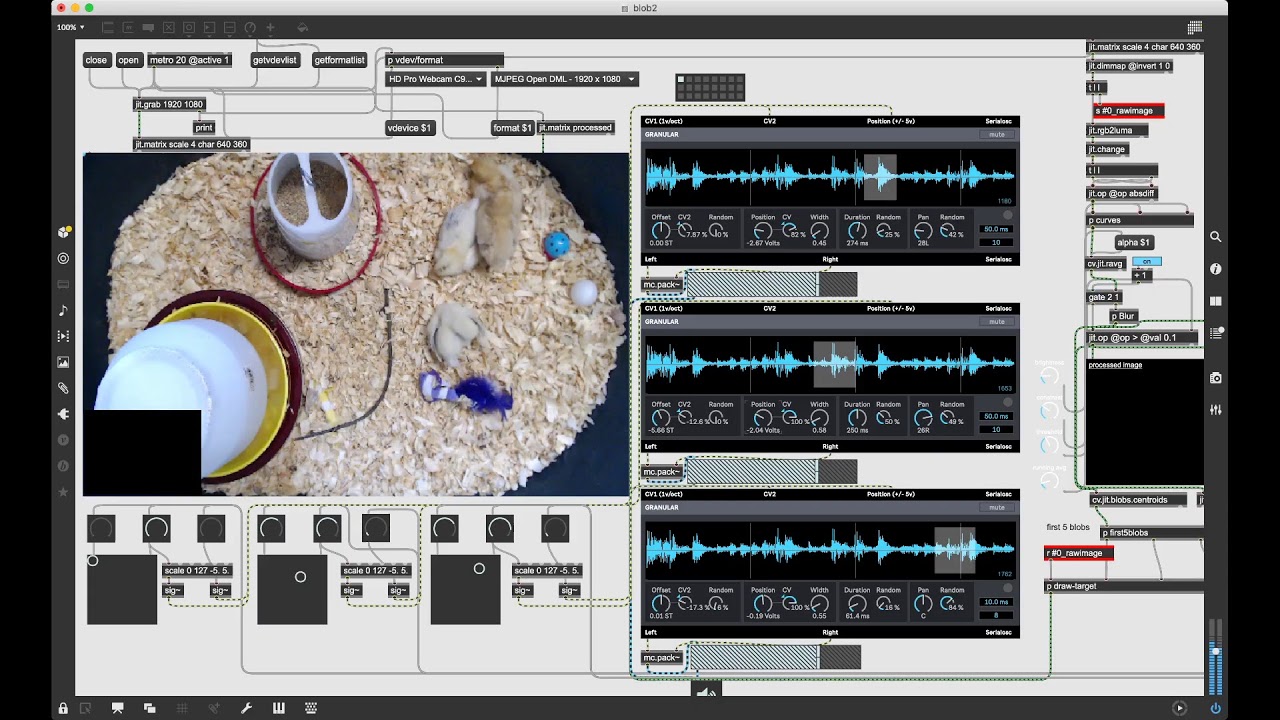Click the getvdevlist message button
The height and width of the screenshot is (720, 1280).
click(275, 60)
